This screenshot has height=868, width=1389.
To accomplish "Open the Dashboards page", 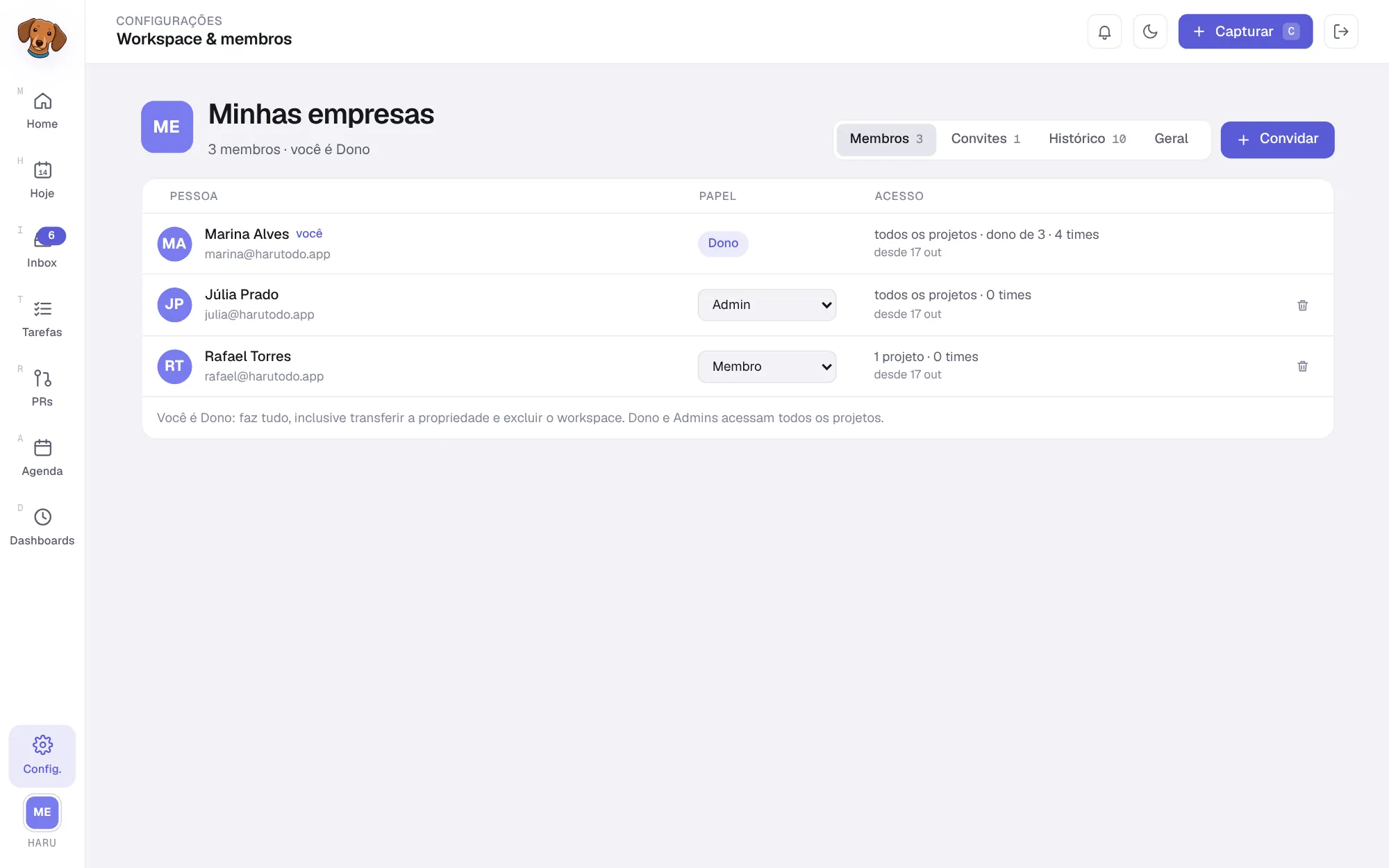I will [x=42, y=528].
